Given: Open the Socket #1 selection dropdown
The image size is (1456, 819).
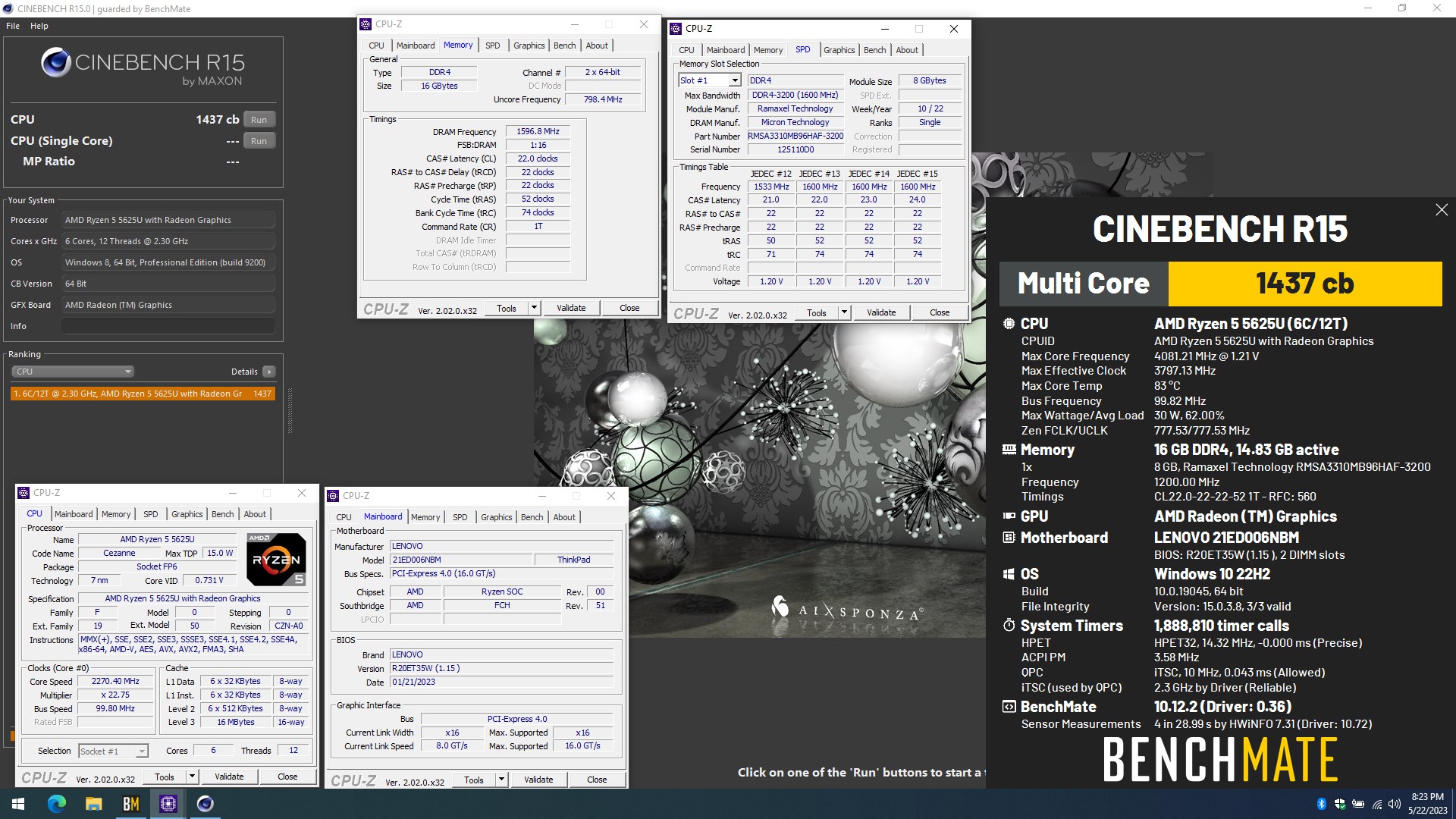Looking at the screenshot, I should [x=141, y=752].
